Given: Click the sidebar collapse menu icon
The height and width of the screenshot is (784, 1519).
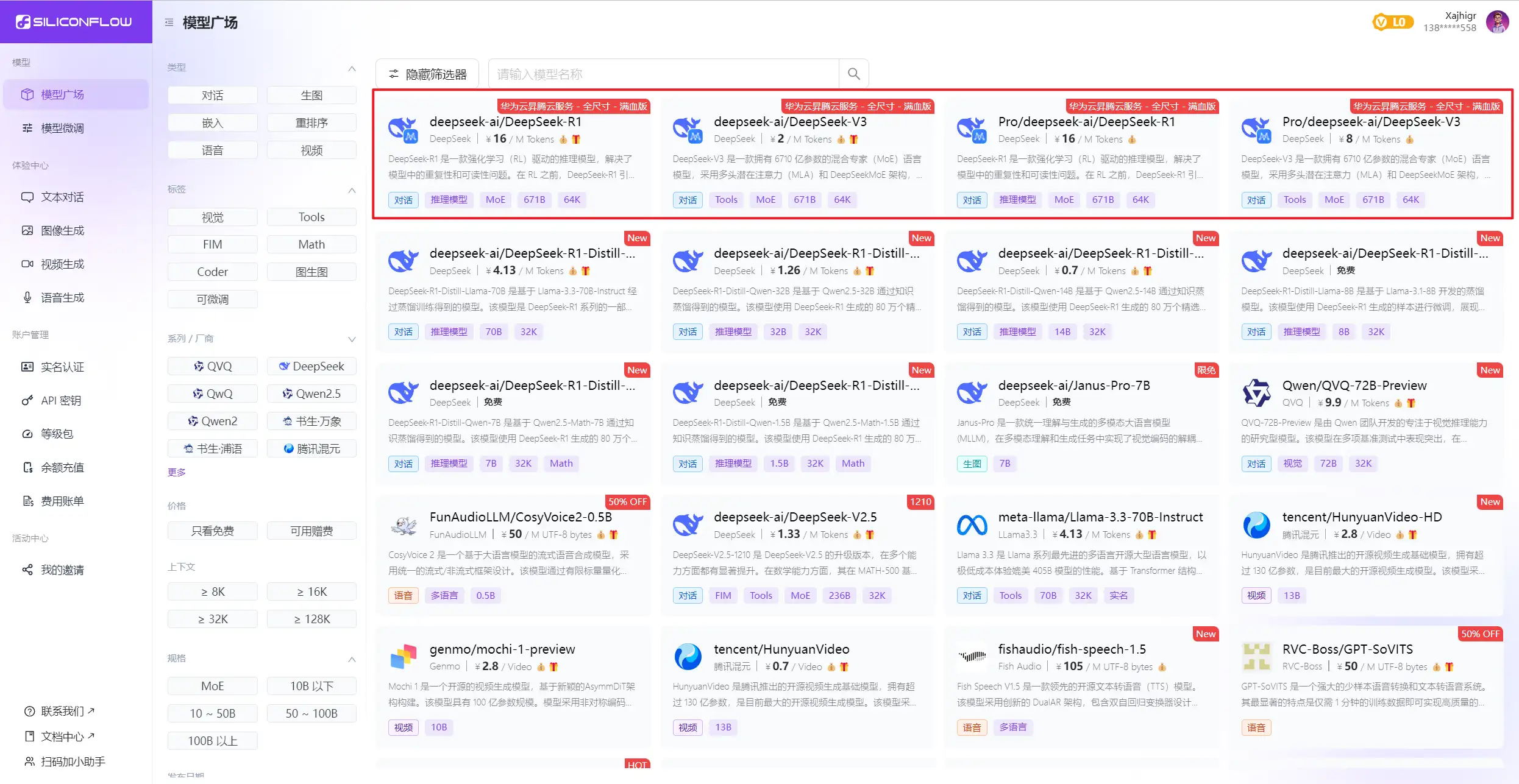Looking at the screenshot, I should 169,23.
